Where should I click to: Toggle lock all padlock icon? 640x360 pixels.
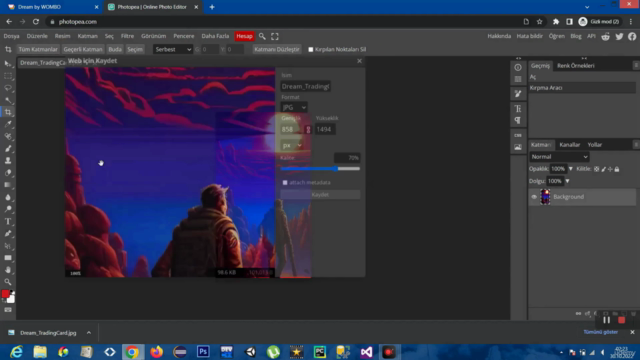[617, 169]
